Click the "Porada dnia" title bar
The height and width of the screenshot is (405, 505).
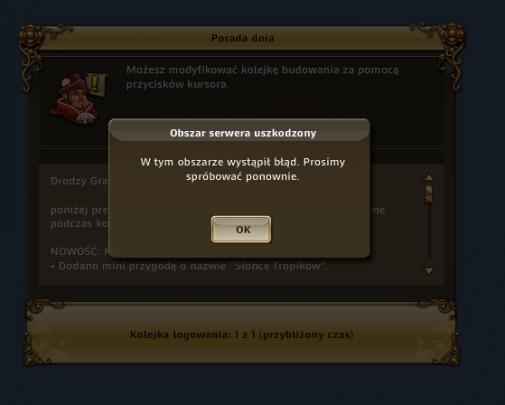(x=242, y=38)
